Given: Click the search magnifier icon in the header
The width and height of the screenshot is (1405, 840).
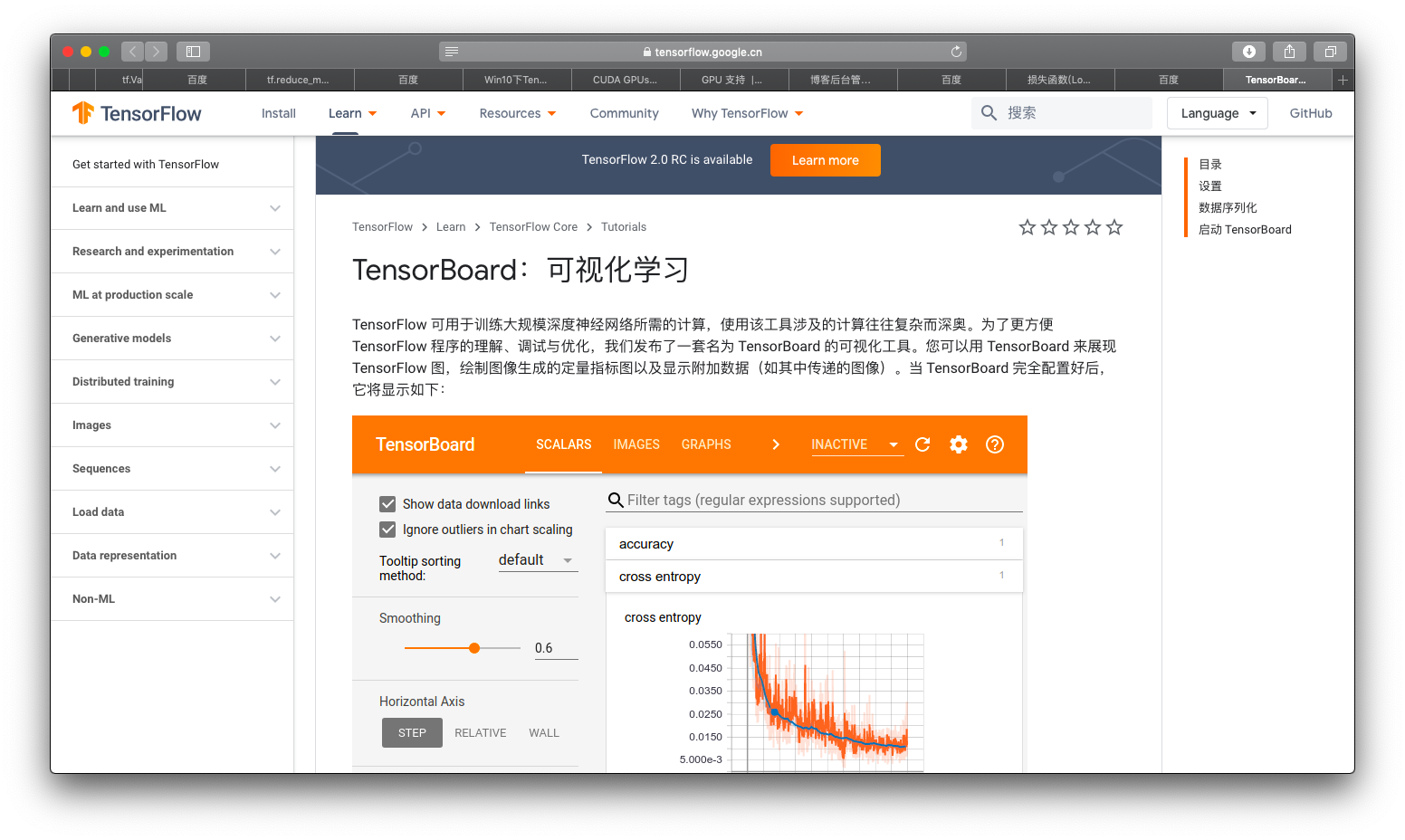Looking at the screenshot, I should pyautogui.click(x=989, y=113).
